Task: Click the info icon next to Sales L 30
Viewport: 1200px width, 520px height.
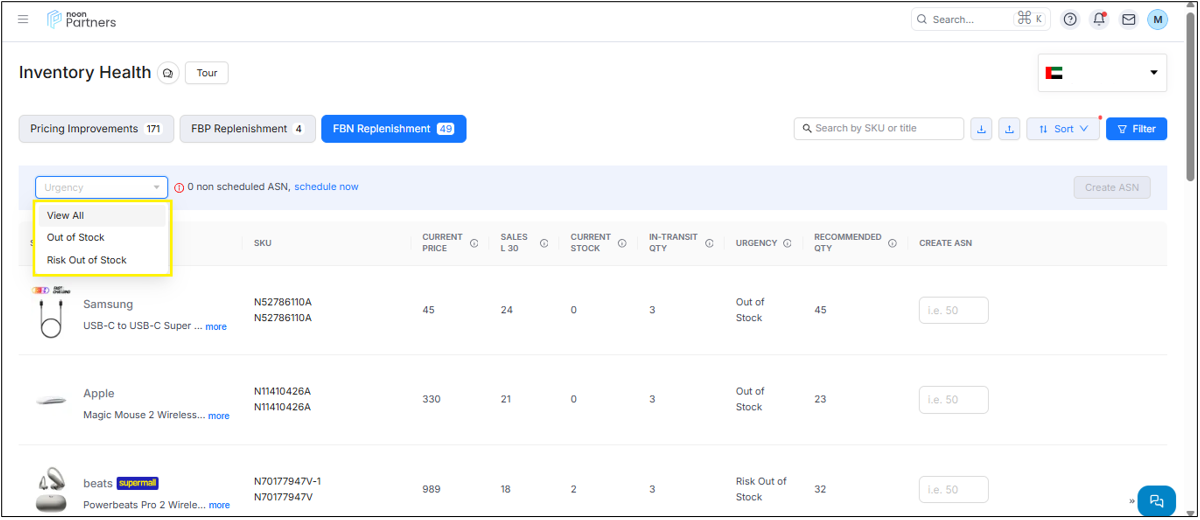Action: tap(544, 243)
